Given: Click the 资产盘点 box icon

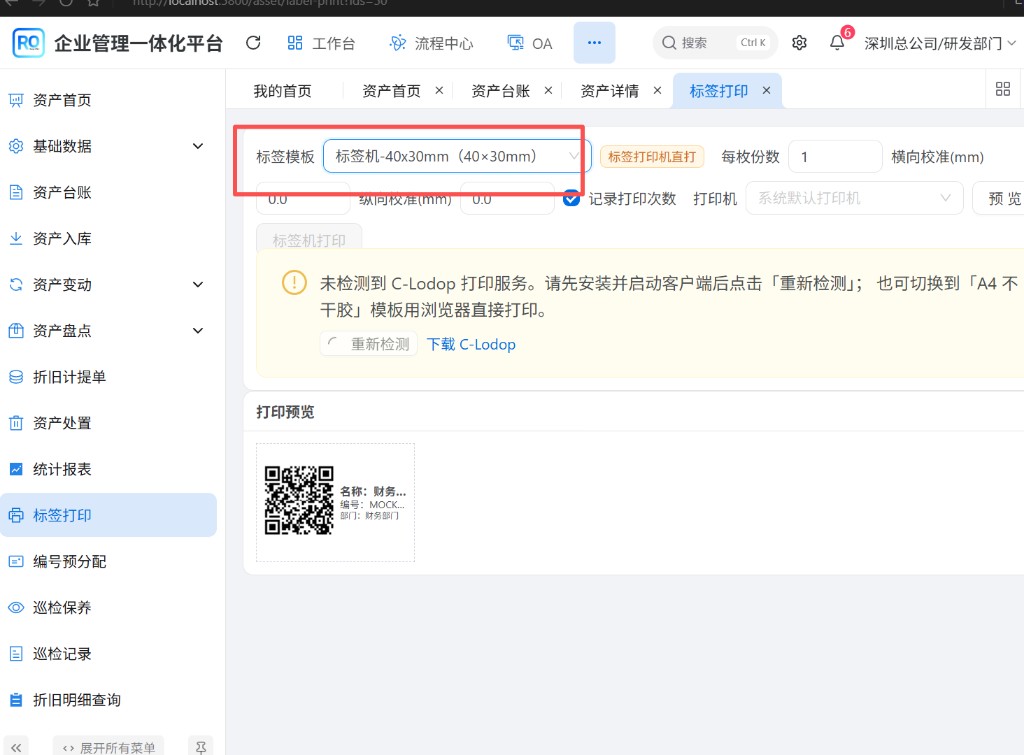Looking at the screenshot, I should (x=16, y=330).
